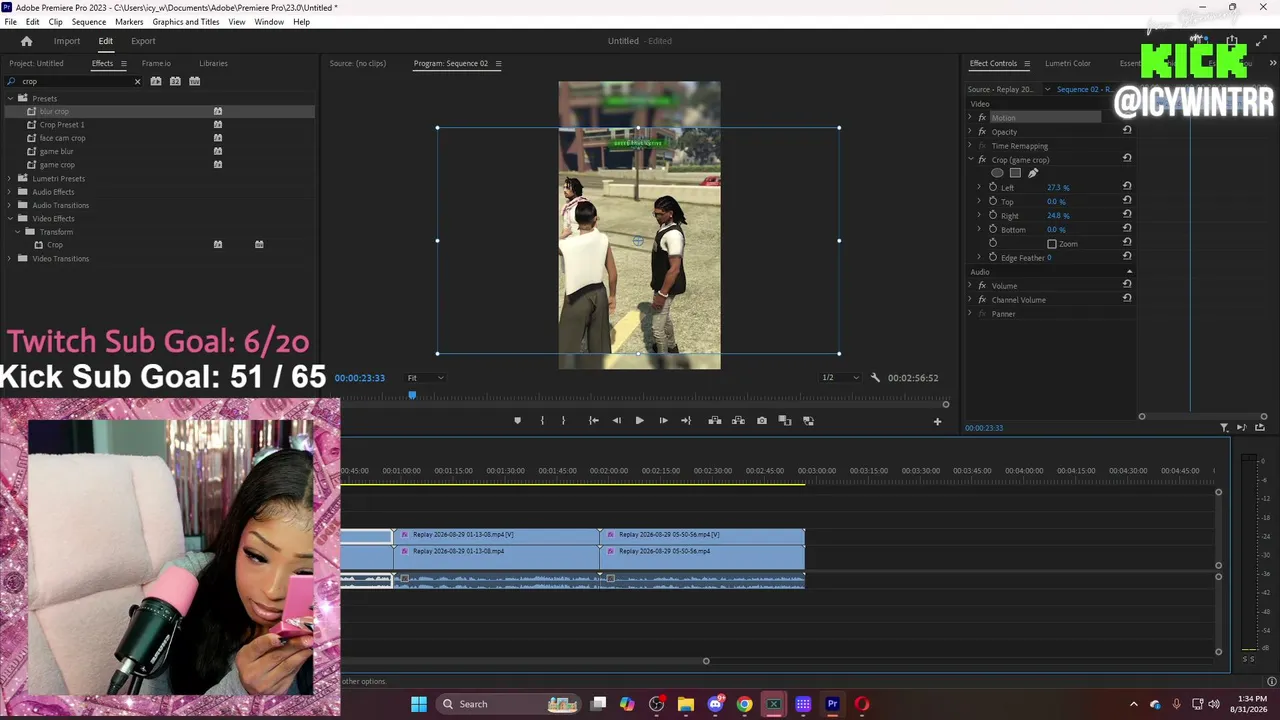Open the Sequence menu

point(89,22)
